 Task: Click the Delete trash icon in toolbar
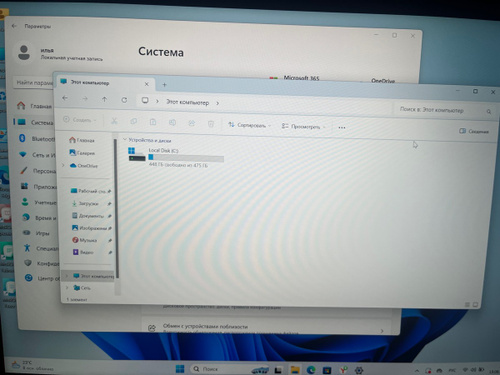(x=211, y=124)
